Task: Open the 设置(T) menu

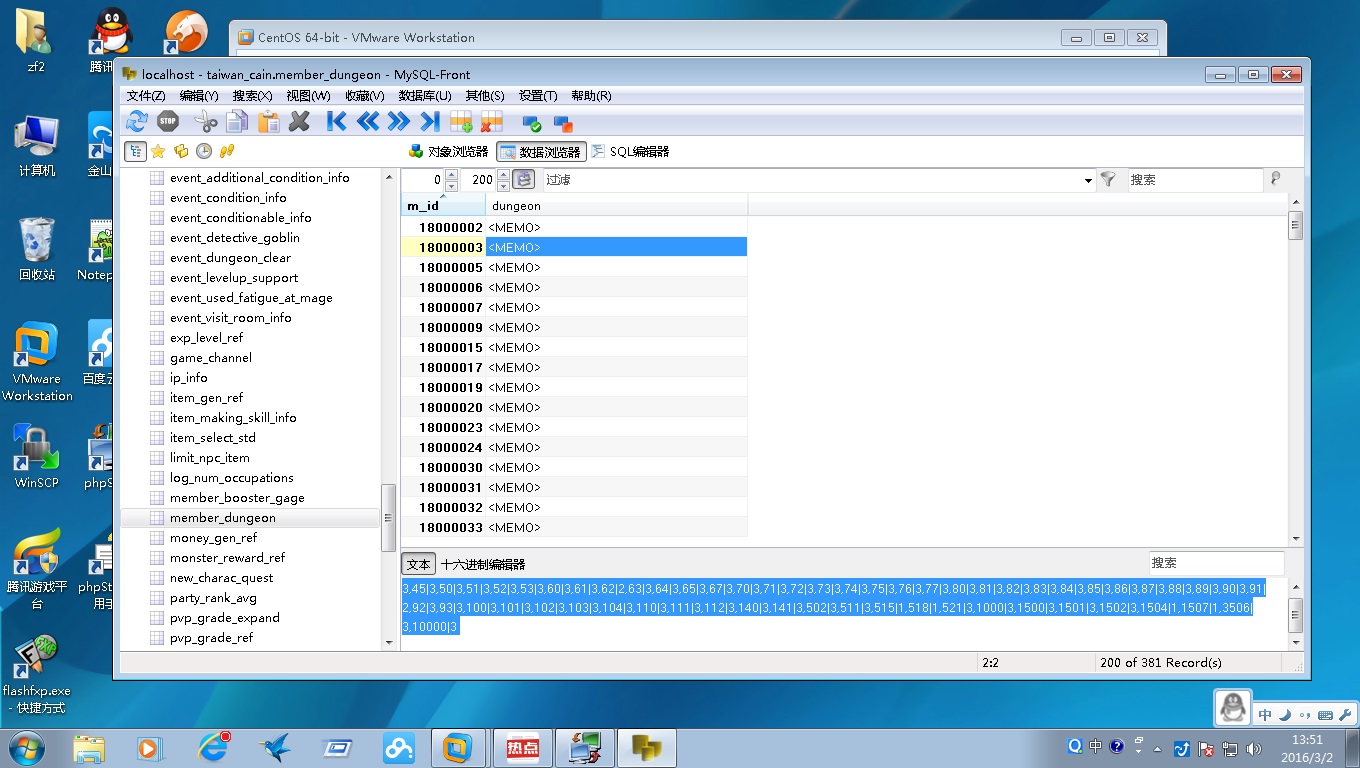Action: click(x=538, y=96)
